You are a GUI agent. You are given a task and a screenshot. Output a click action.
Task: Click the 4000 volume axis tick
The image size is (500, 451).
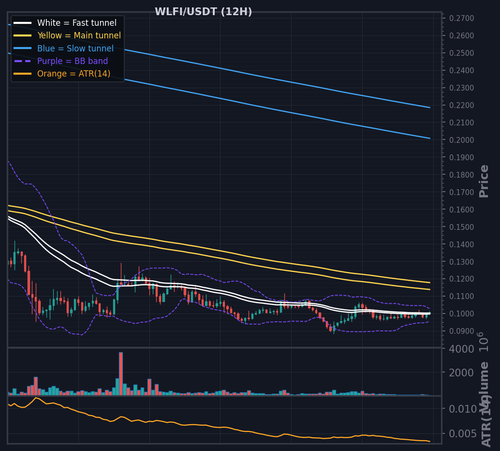(461, 349)
